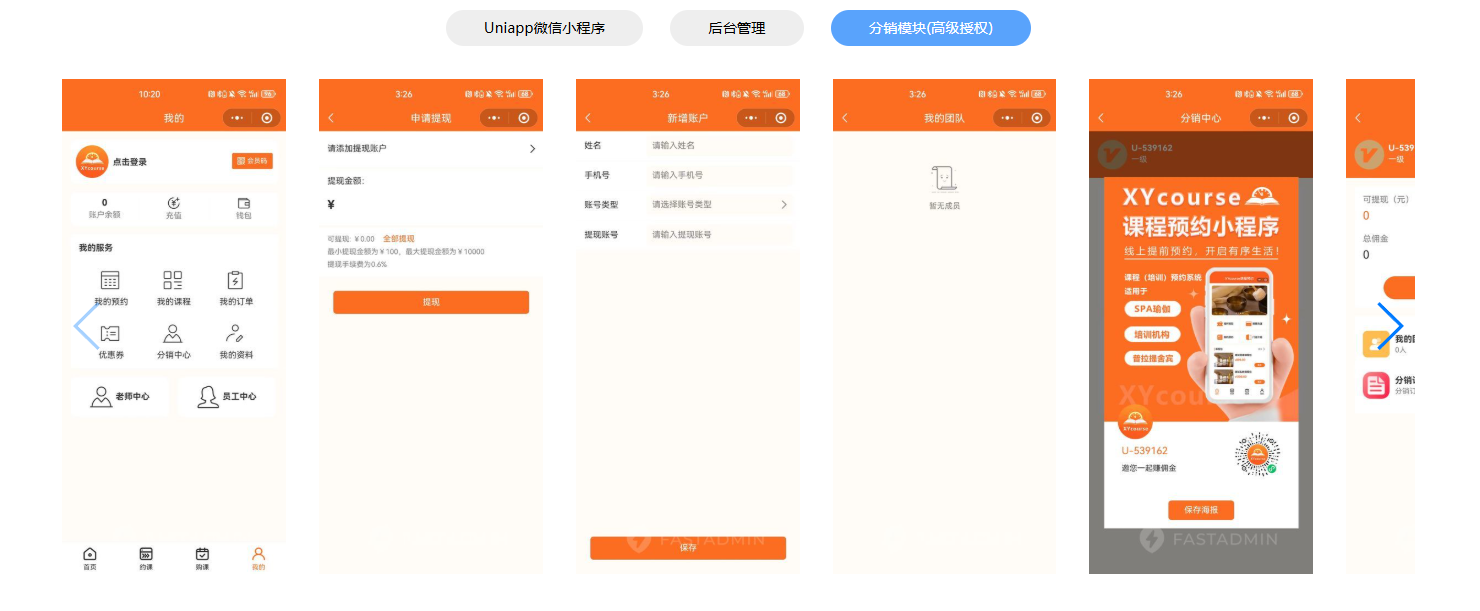Click the 姓名 input field

coord(720,145)
